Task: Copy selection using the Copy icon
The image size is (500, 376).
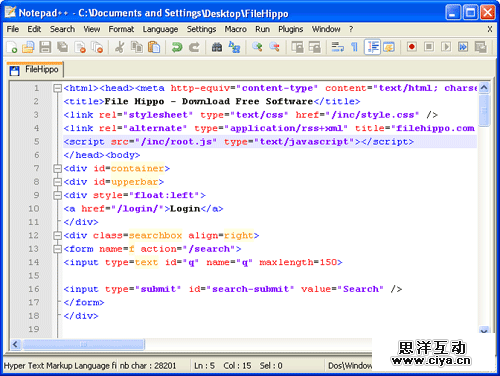Action: [x=137, y=47]
